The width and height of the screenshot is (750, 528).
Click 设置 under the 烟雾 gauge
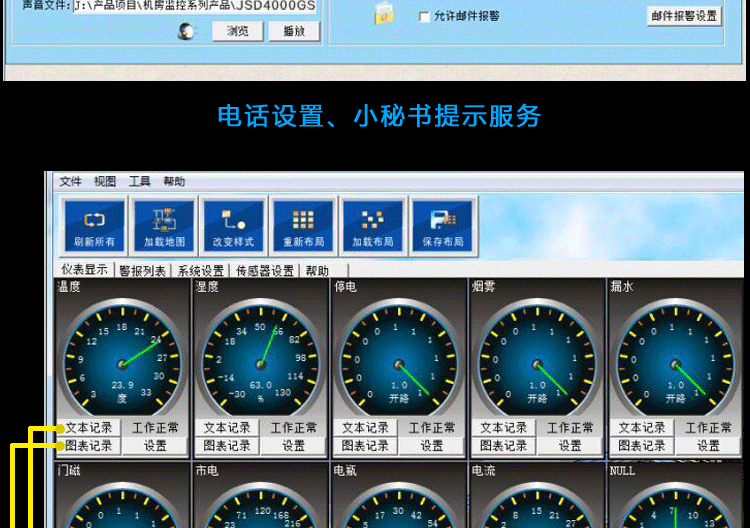click(x=570, y=446)
